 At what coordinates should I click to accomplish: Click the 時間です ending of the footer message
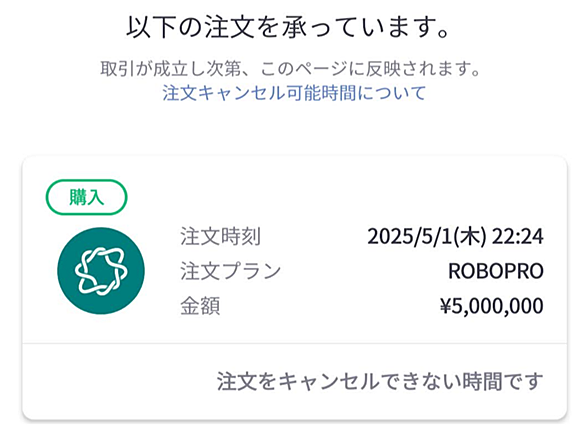point(503,381)
